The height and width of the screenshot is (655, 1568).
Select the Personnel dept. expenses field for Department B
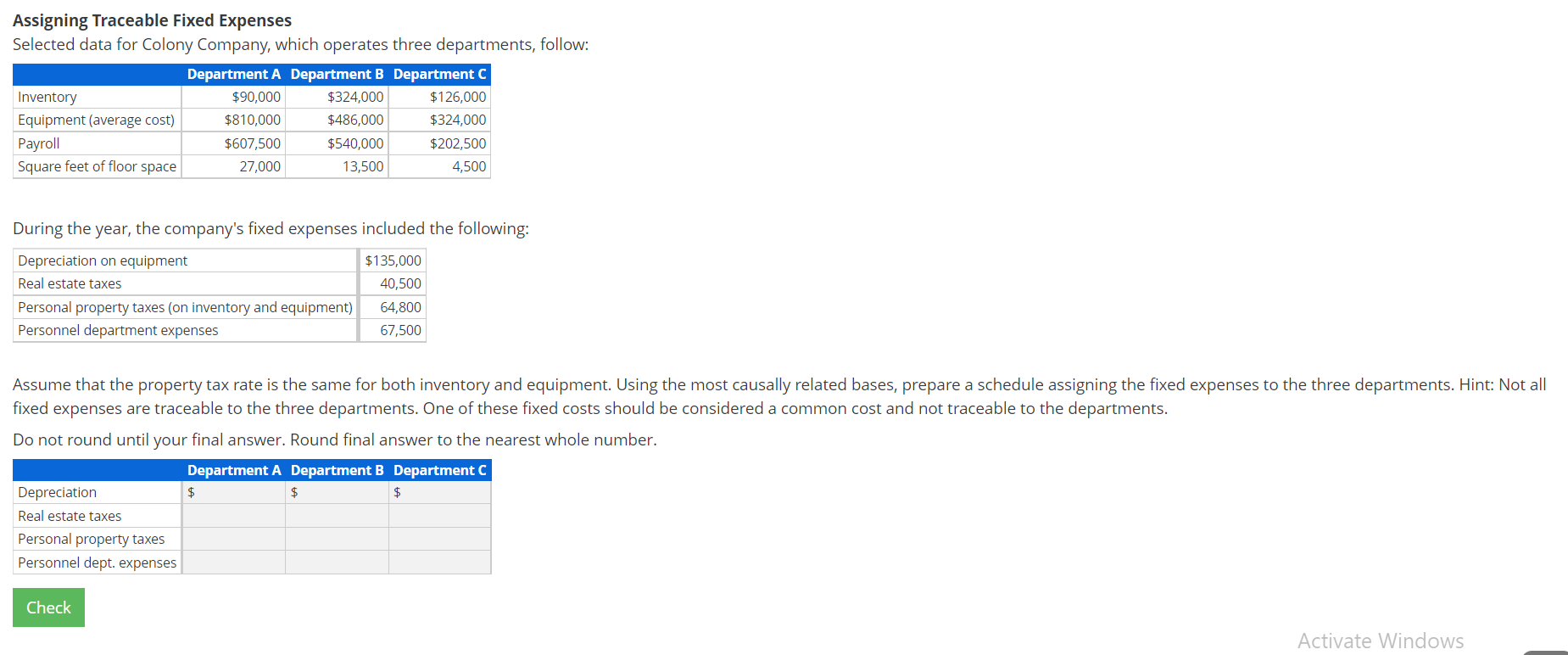(337, 562)
